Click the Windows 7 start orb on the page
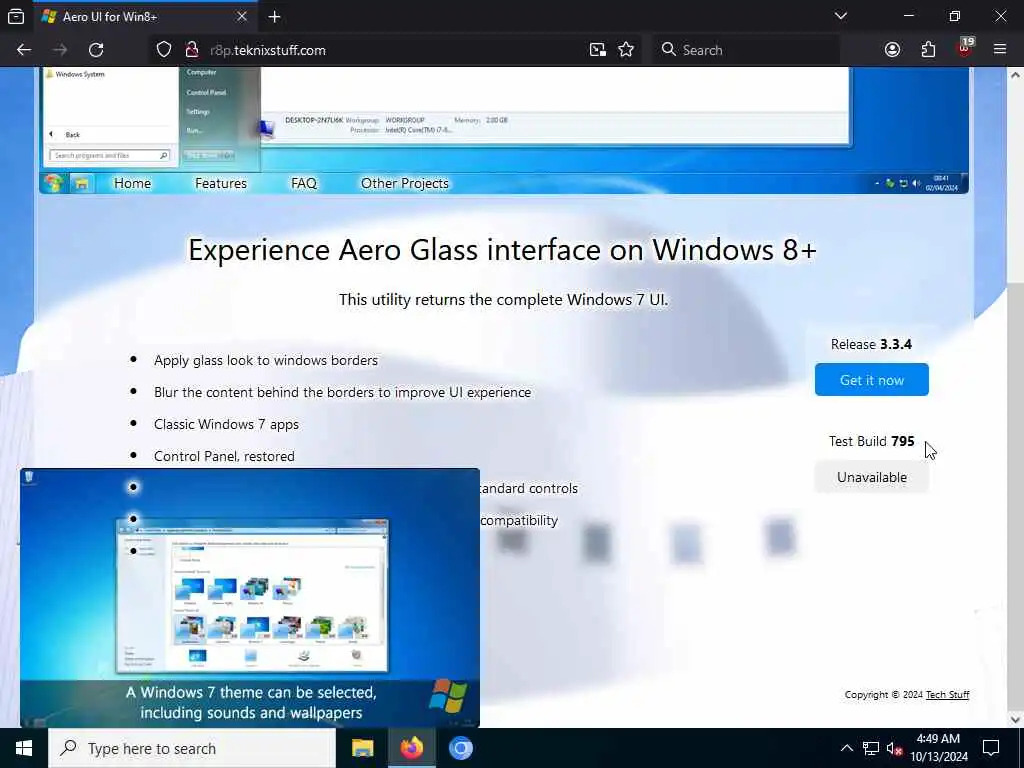 54,184
